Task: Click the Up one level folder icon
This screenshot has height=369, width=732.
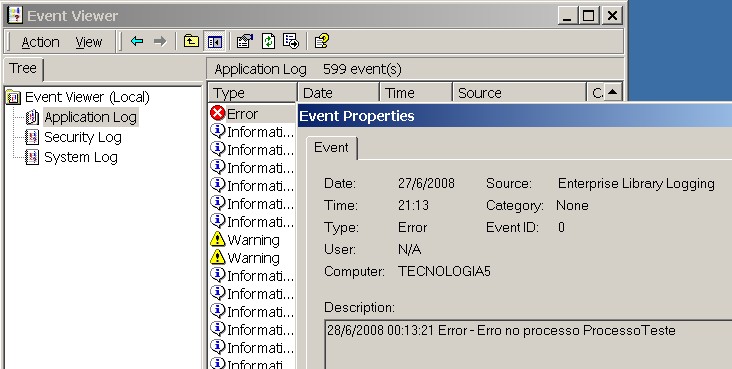Action: (191, 42)
